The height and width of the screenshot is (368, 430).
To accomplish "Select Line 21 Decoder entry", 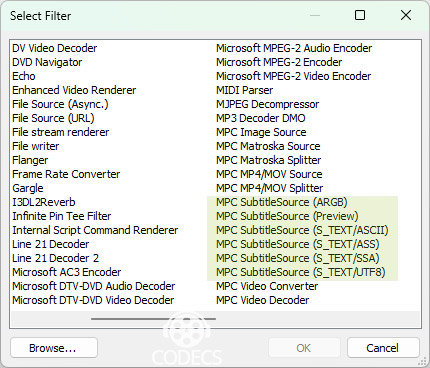I will click(x=51, y=244).
